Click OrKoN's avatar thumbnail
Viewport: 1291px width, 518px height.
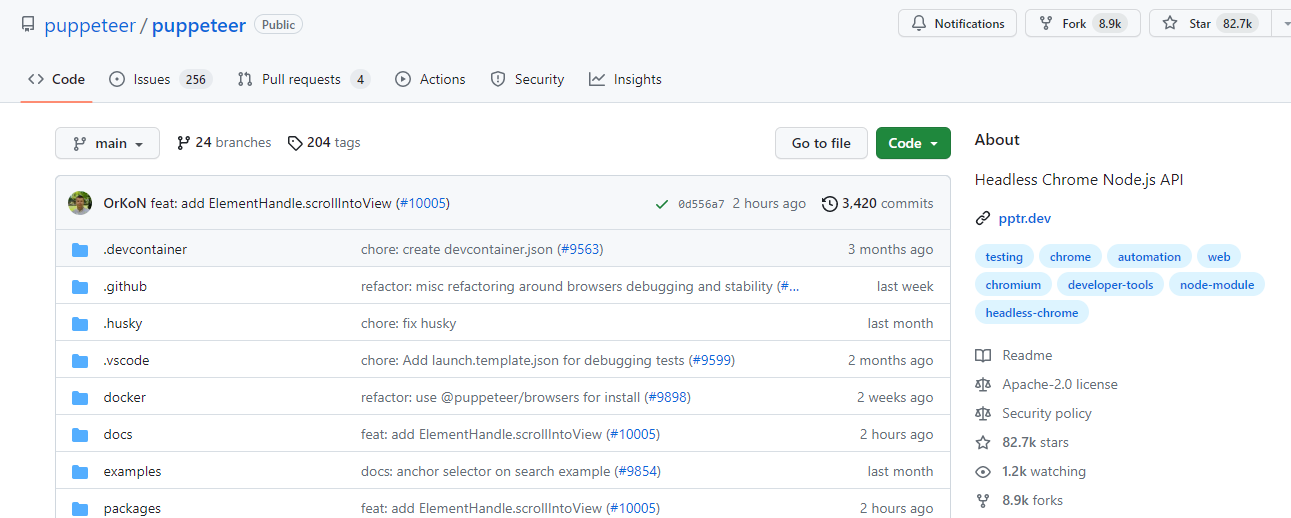[80, 203]
